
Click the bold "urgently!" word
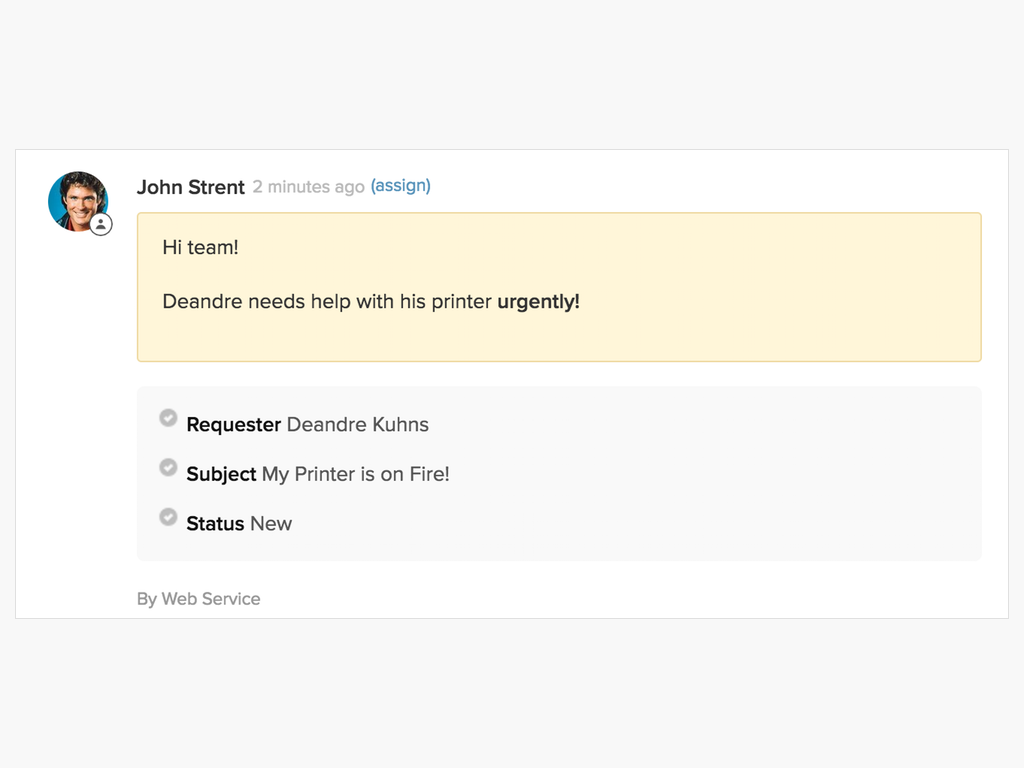(538, 301)
